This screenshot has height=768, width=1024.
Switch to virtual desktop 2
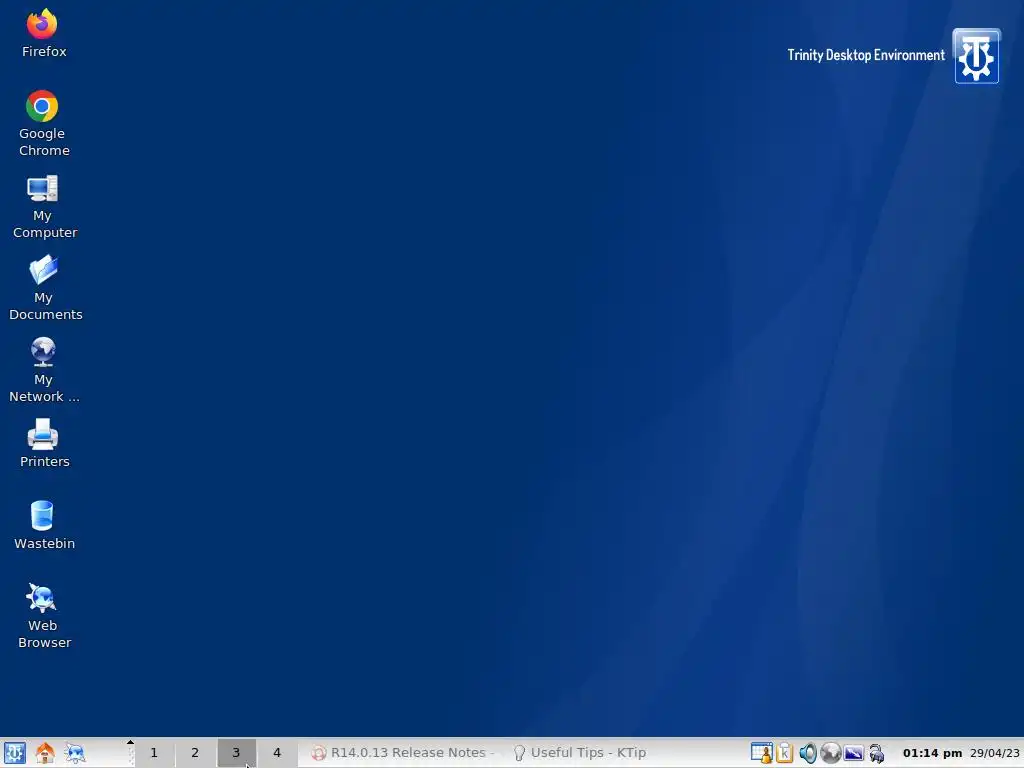tap(195, 753)
